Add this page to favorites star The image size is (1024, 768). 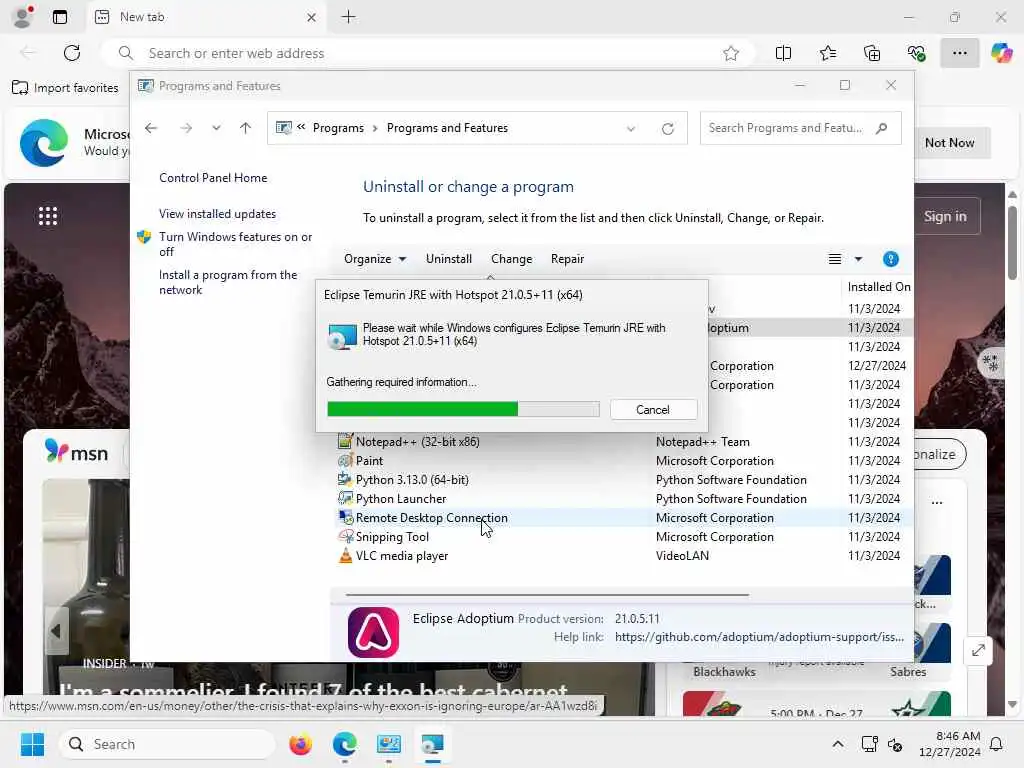(731, 53)
